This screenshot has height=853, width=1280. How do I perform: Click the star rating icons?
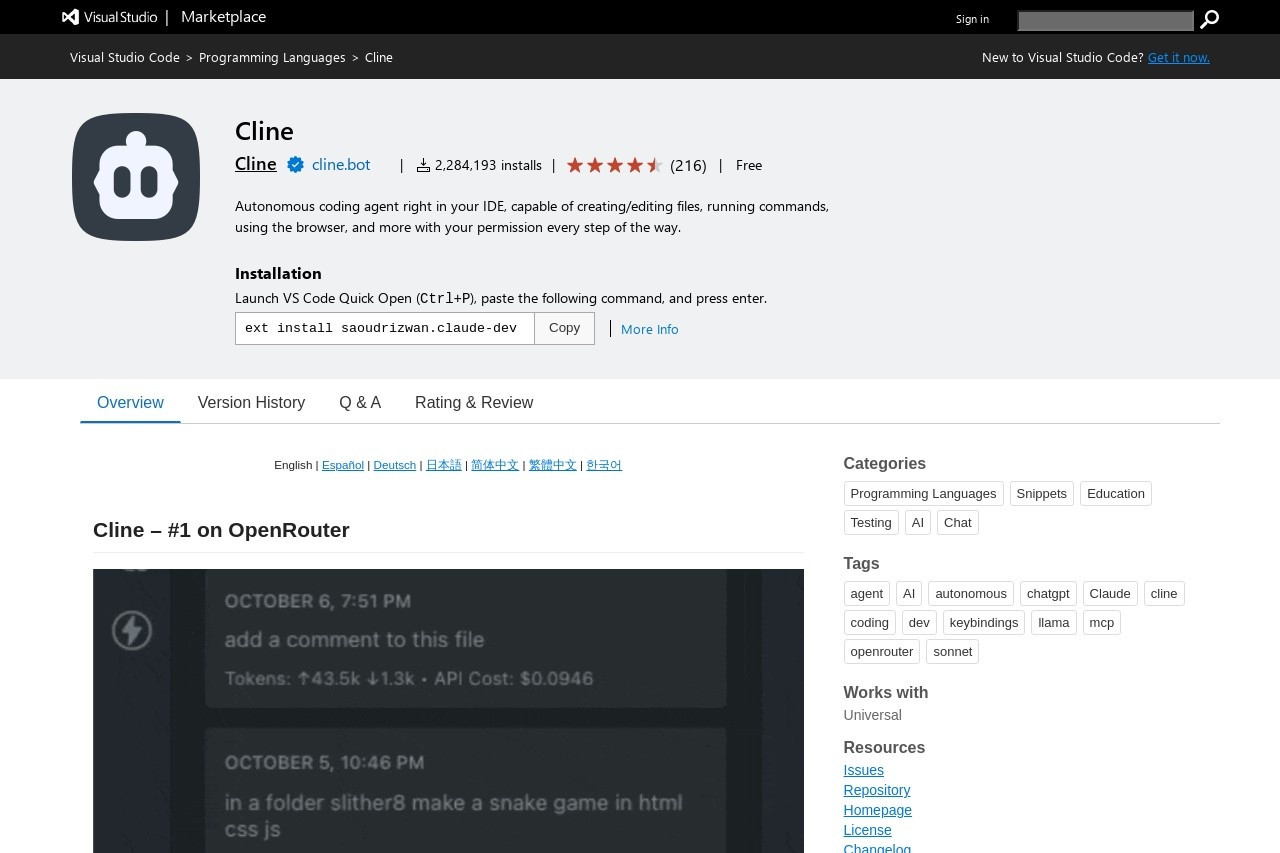point(615,165)
